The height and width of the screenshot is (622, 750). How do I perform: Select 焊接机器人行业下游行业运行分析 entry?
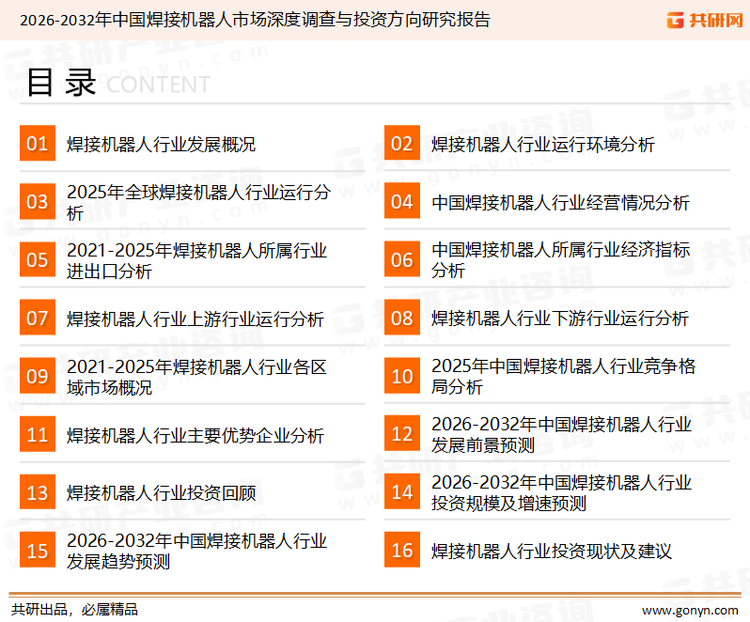pyautogui.click(x=560, y=319)
